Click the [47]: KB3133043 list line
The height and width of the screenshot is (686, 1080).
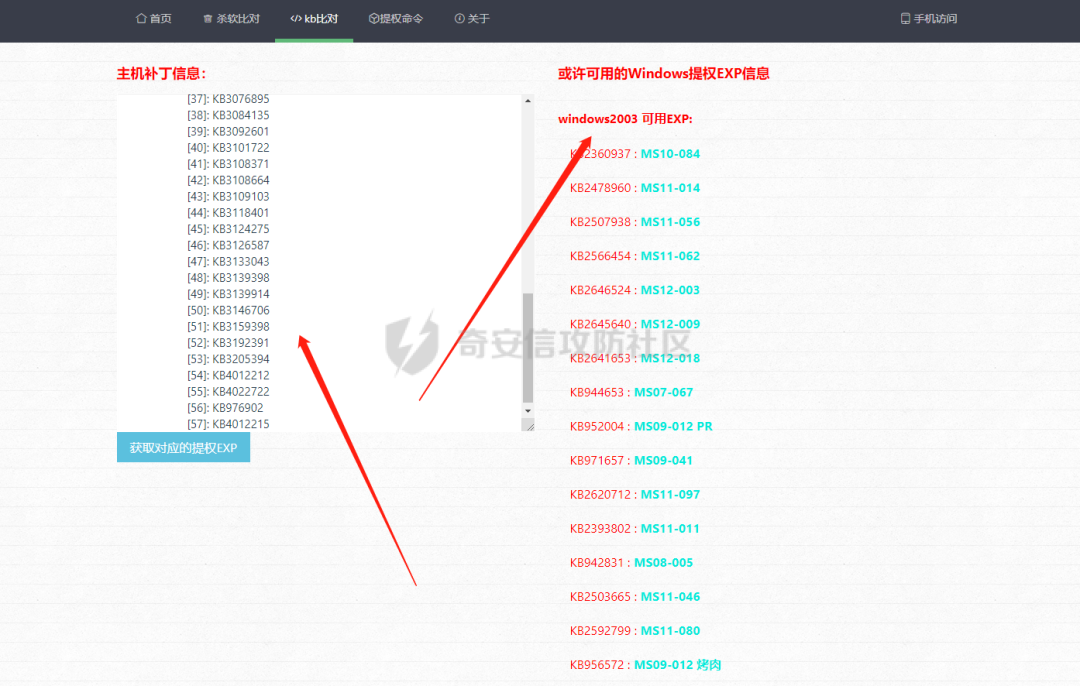pos(228,262)
